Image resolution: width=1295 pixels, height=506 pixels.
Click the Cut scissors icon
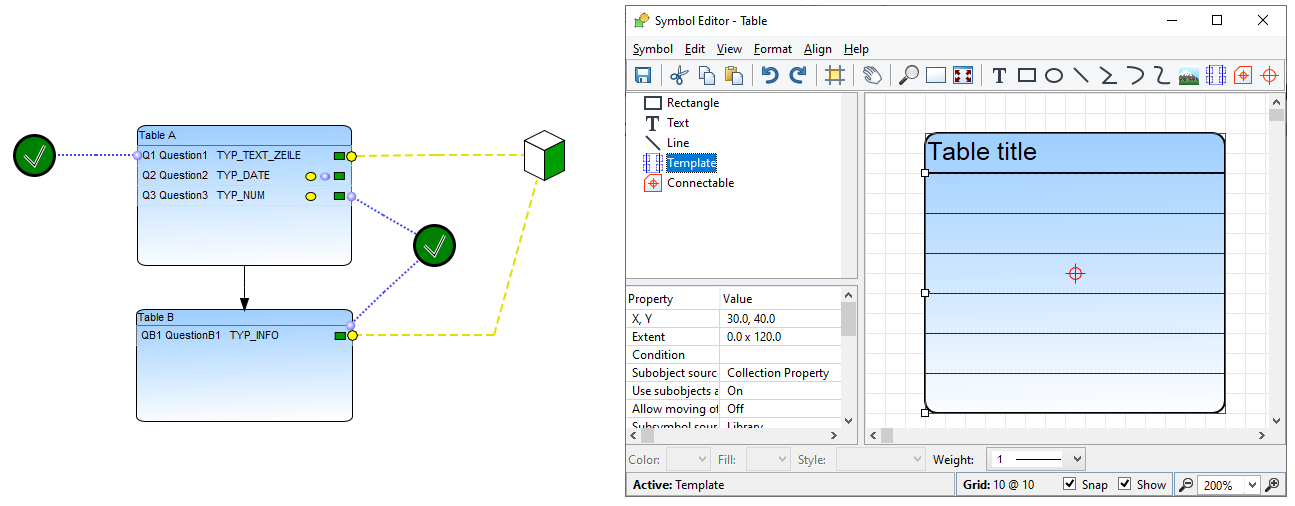point(679,75)
